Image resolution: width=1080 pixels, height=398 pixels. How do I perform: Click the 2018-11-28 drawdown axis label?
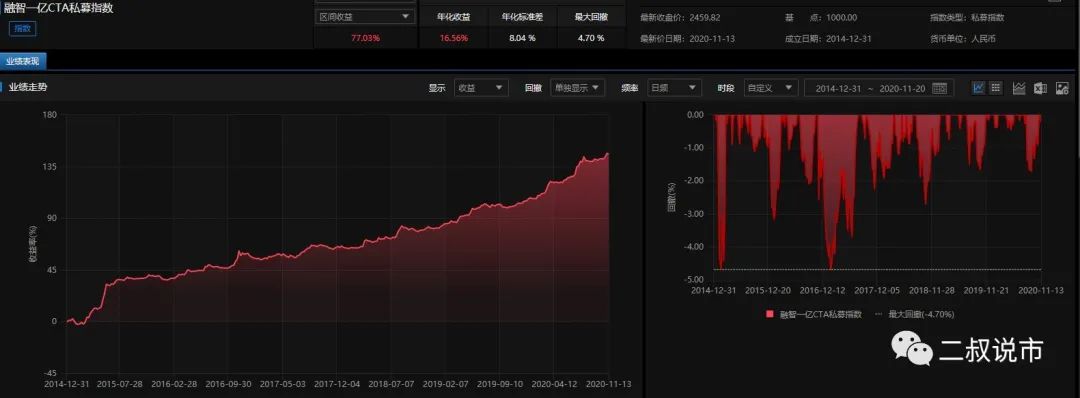tap(933, 291)
